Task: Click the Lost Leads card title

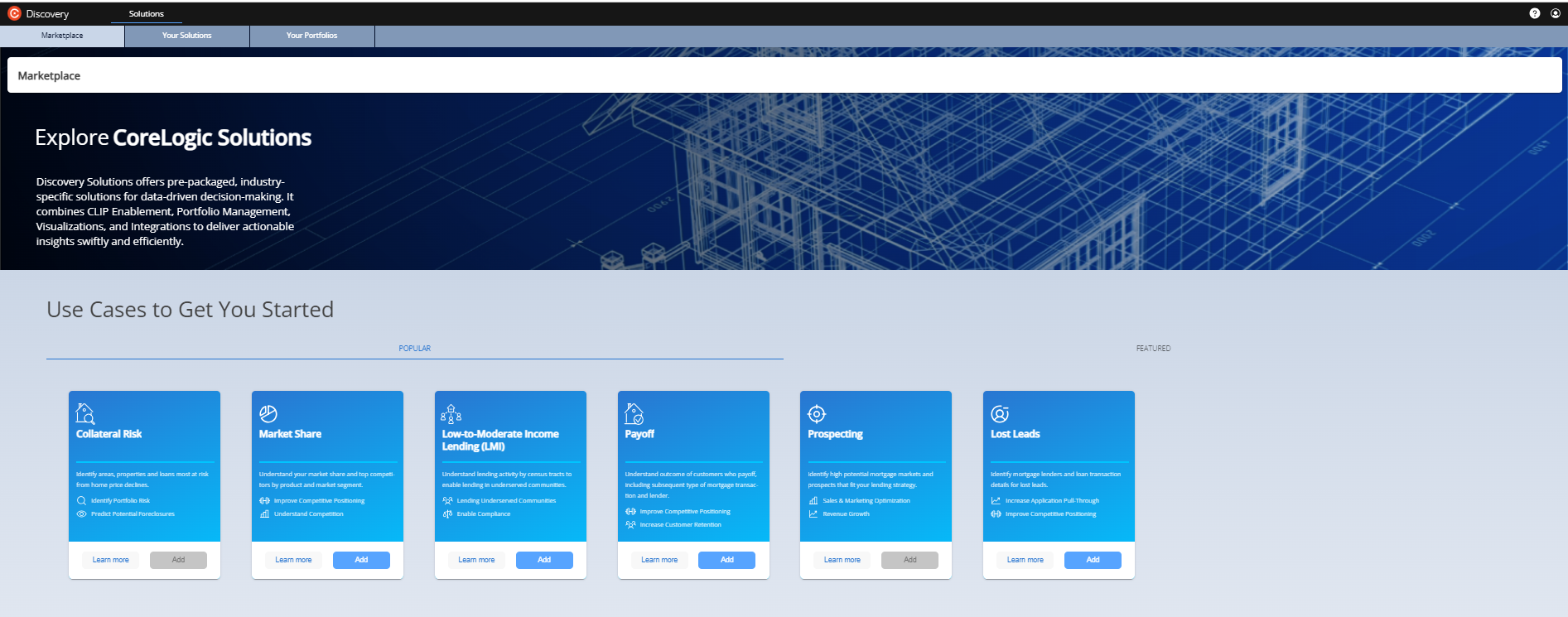Action: pyautogui.click(x=1015, y=434)
